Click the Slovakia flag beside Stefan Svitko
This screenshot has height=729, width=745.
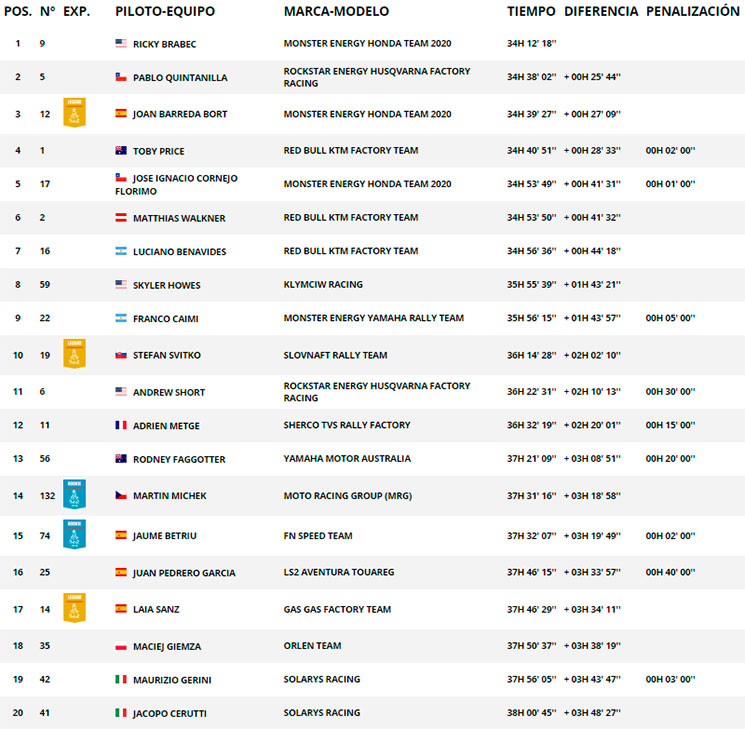[x=121, y=355]
